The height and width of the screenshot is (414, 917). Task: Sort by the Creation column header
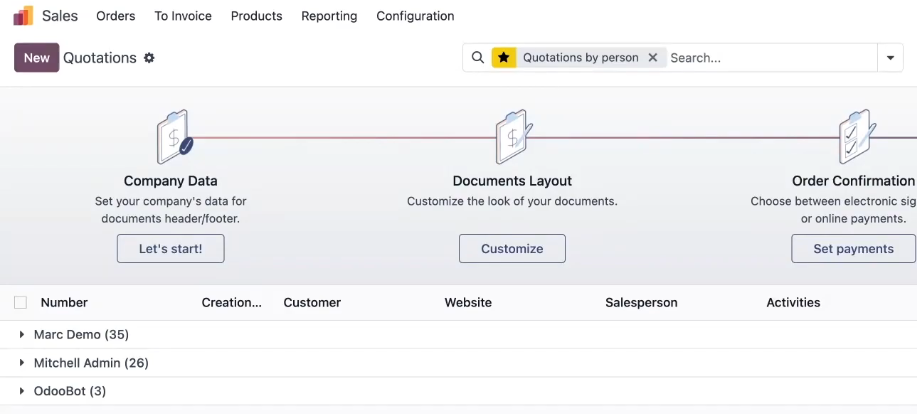232,302
